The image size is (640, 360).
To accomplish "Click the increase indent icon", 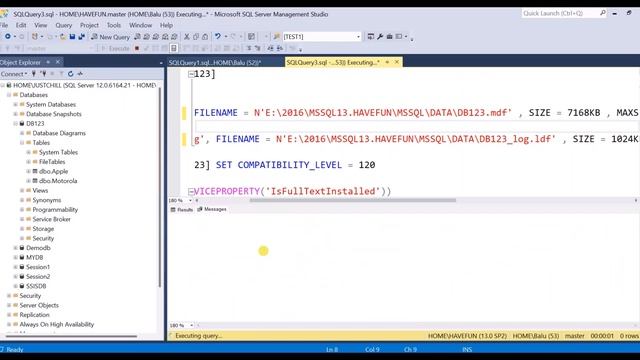I will pyautogui.click(x=280, y=48).
